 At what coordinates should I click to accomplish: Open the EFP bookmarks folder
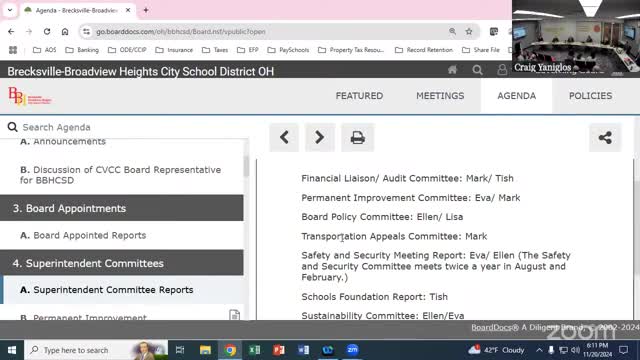[x=248, y=50]
